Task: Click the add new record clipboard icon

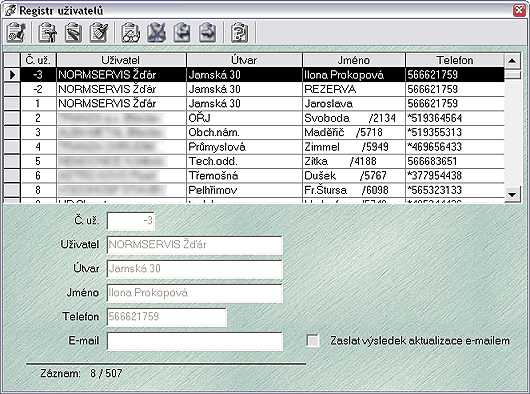Action: [47, 32]
